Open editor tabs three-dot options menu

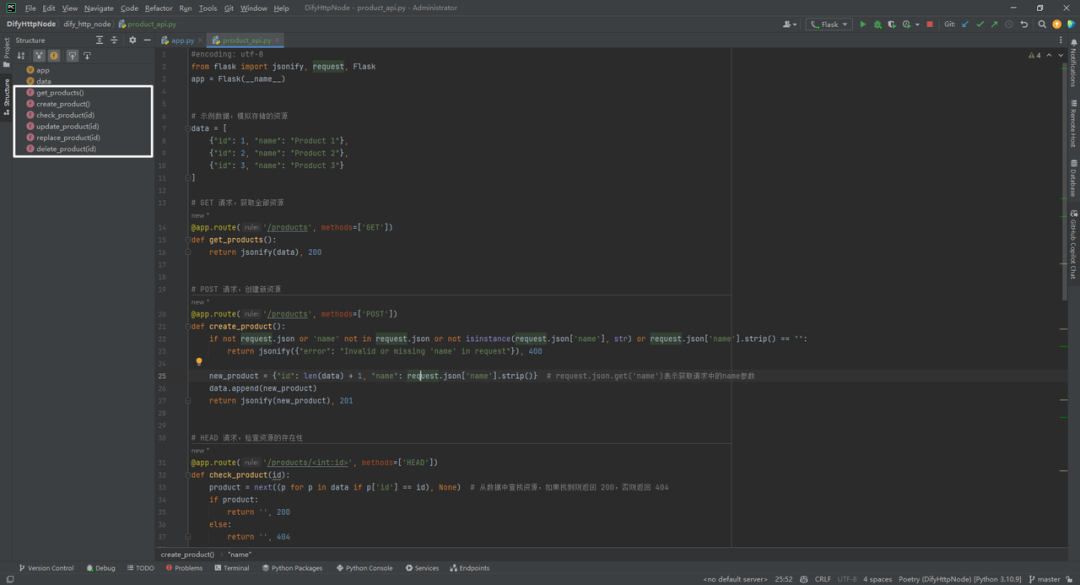1061,40
